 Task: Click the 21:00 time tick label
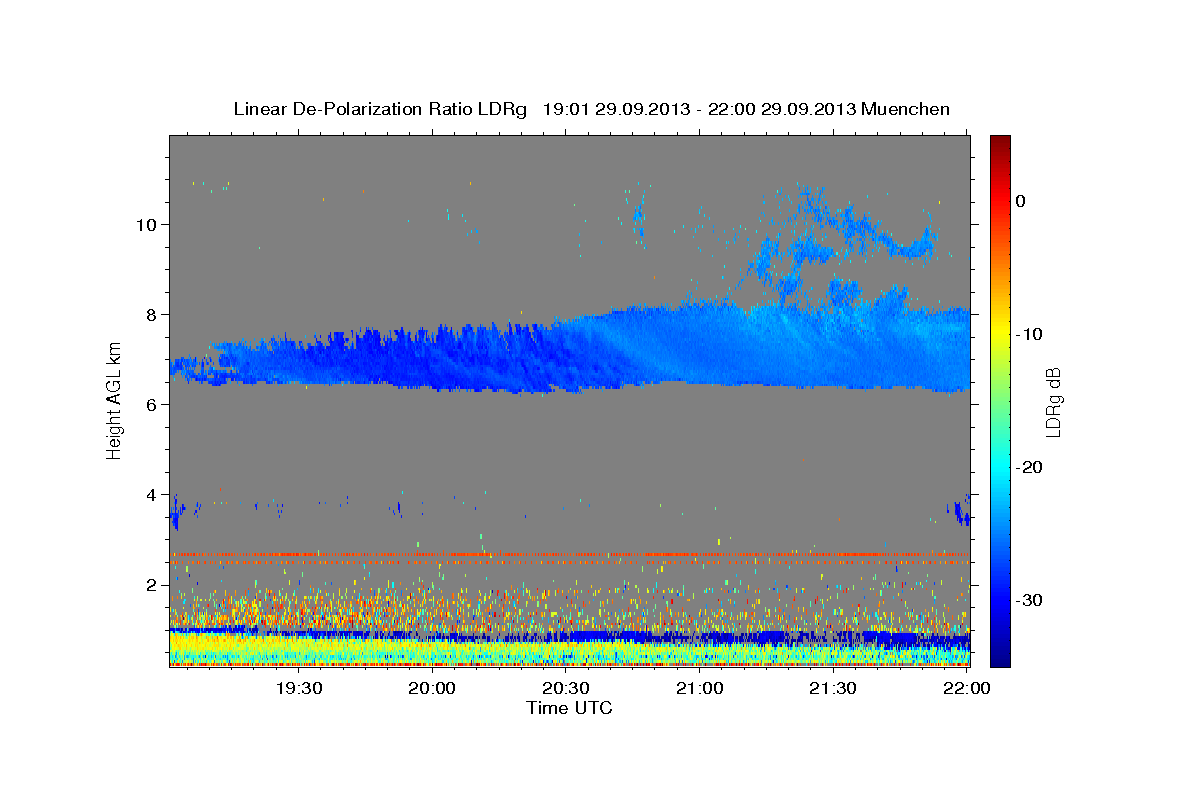tap(699, 689)
